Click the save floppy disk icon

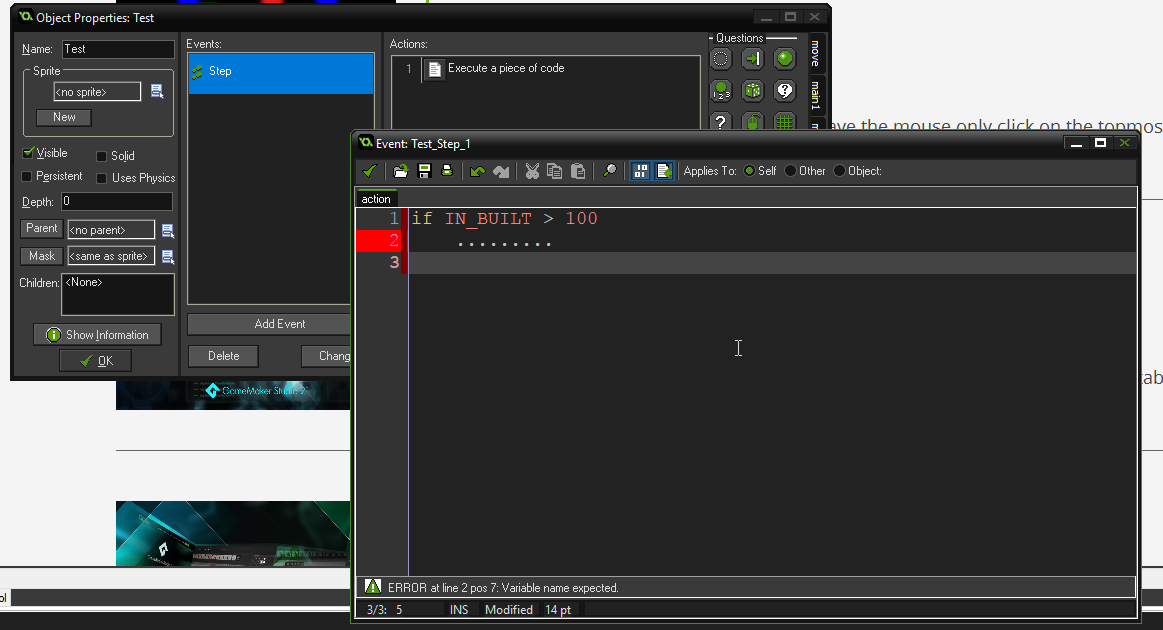(424, 171)
